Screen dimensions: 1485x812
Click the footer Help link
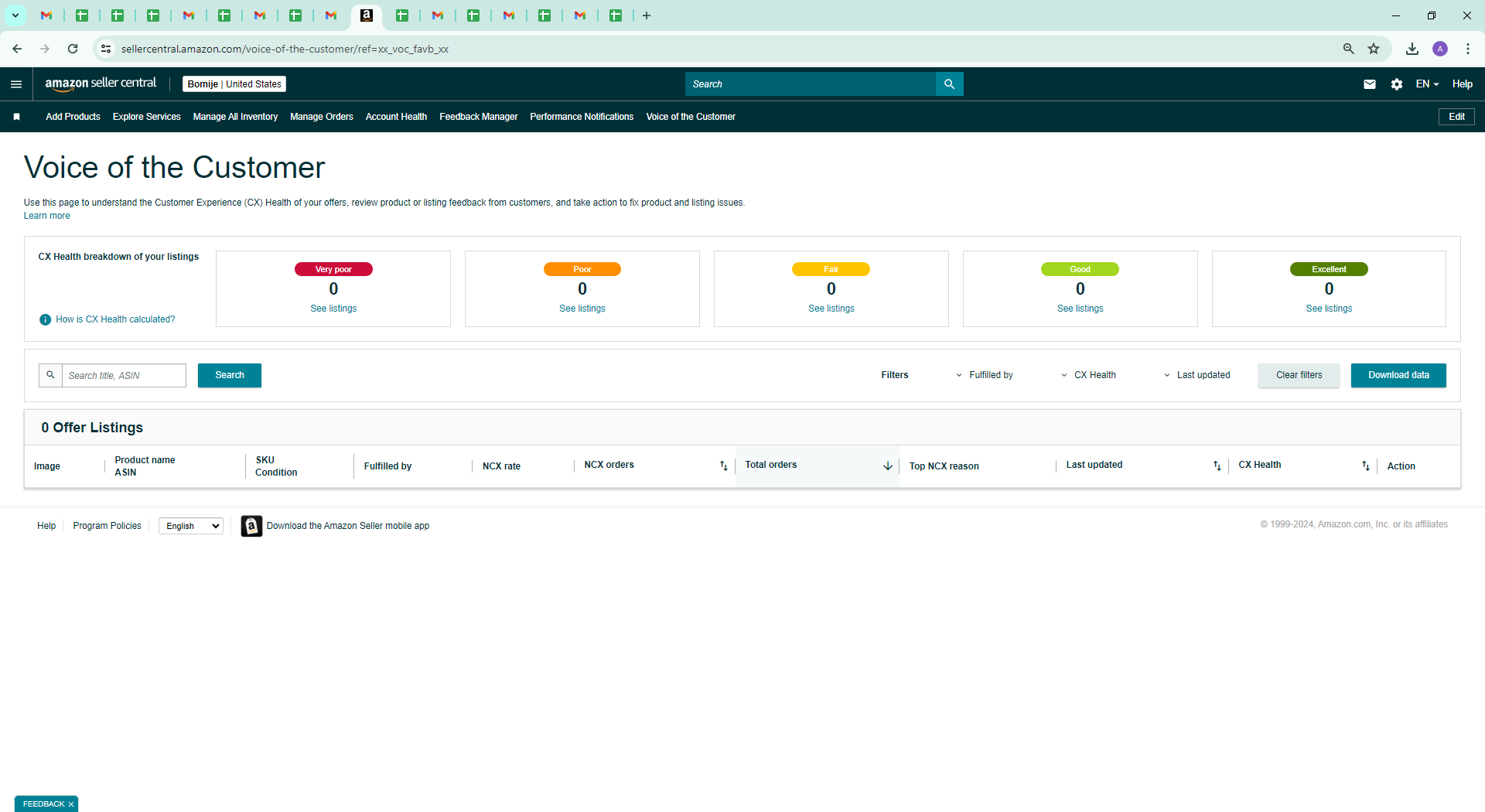point(46,526)
